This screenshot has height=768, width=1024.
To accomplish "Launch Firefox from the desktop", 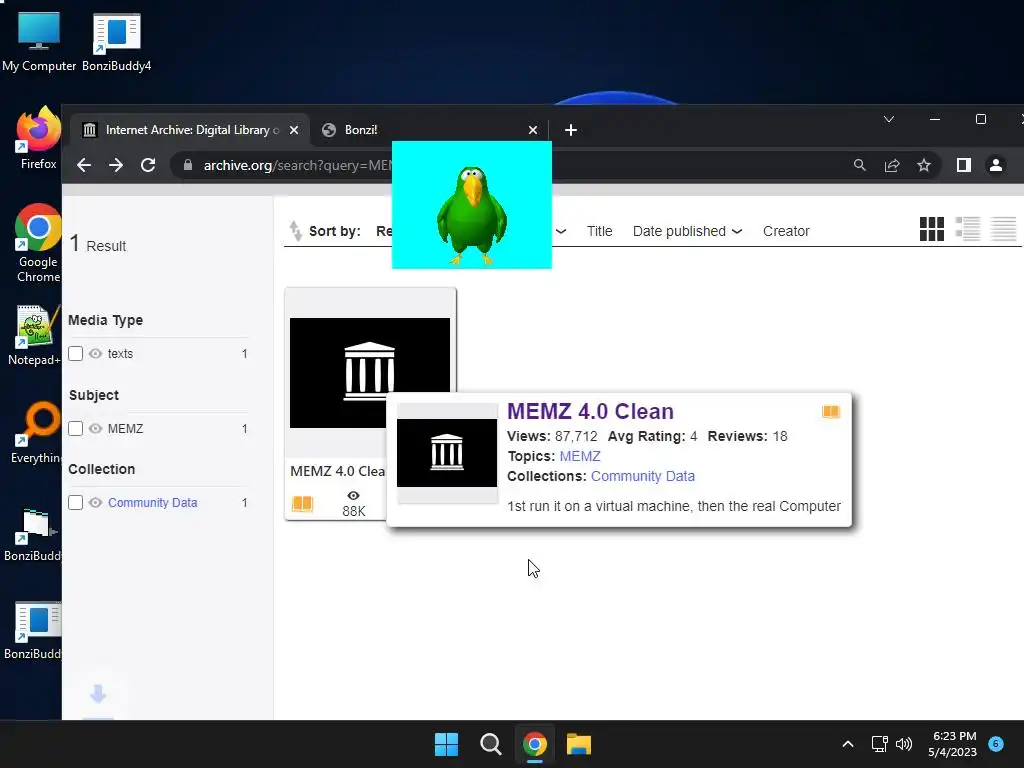I will [39, 138].
